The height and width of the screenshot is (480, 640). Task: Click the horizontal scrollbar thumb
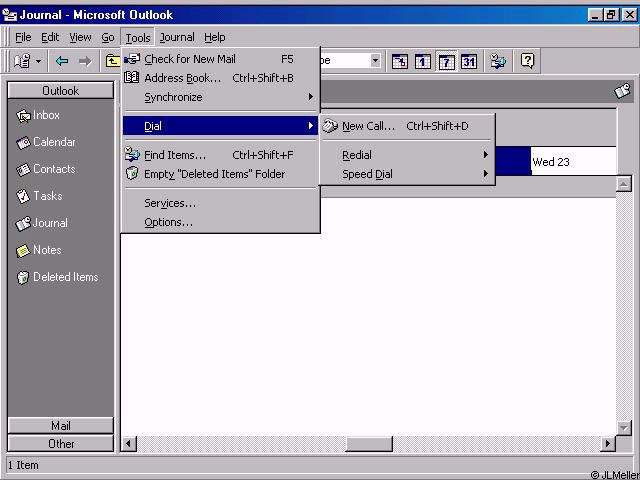coord(369,444)
